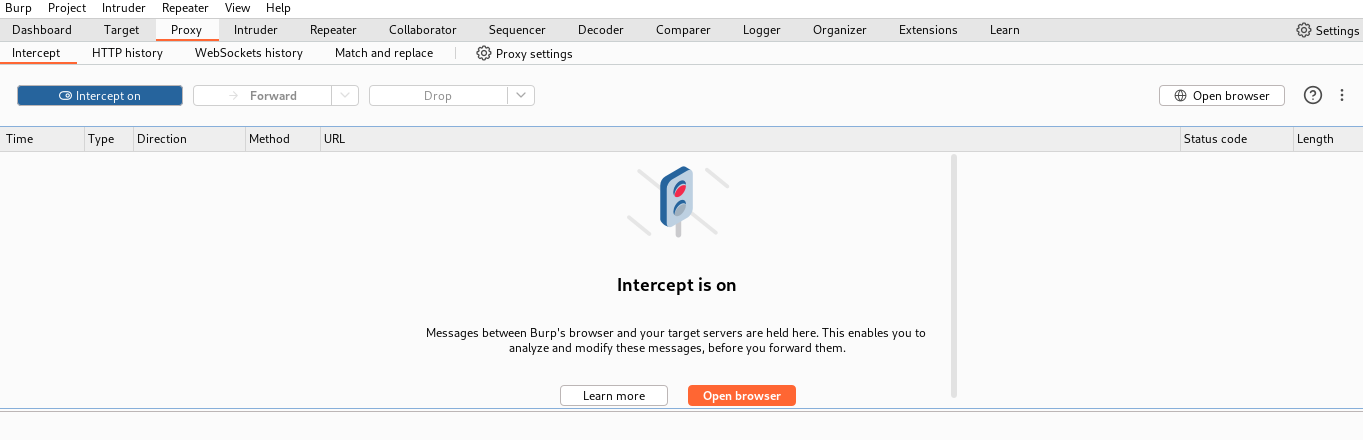Open the Learn tab

point(1004,30)
